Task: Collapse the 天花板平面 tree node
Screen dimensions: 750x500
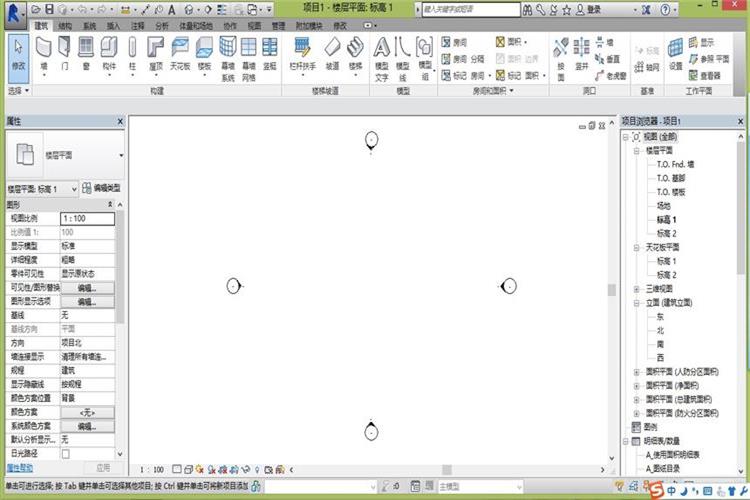Action: click(637, 247)
